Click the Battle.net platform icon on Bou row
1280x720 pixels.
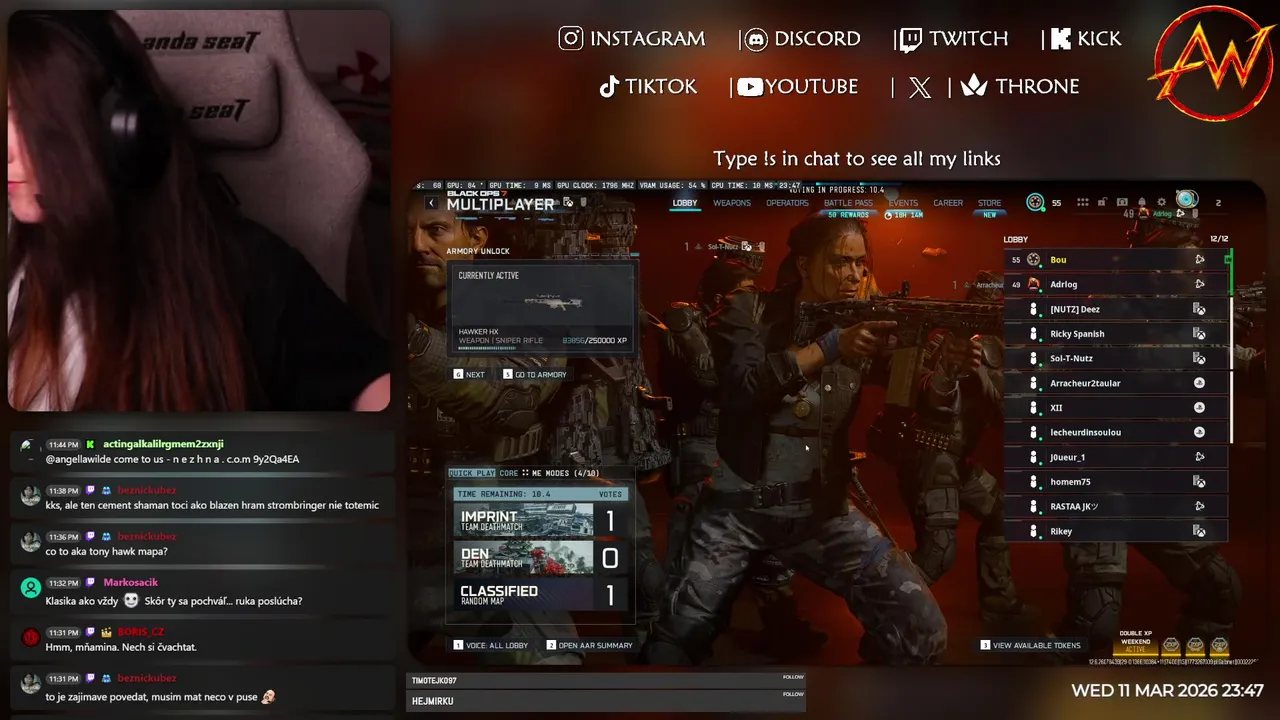[x=1199, y=259]
